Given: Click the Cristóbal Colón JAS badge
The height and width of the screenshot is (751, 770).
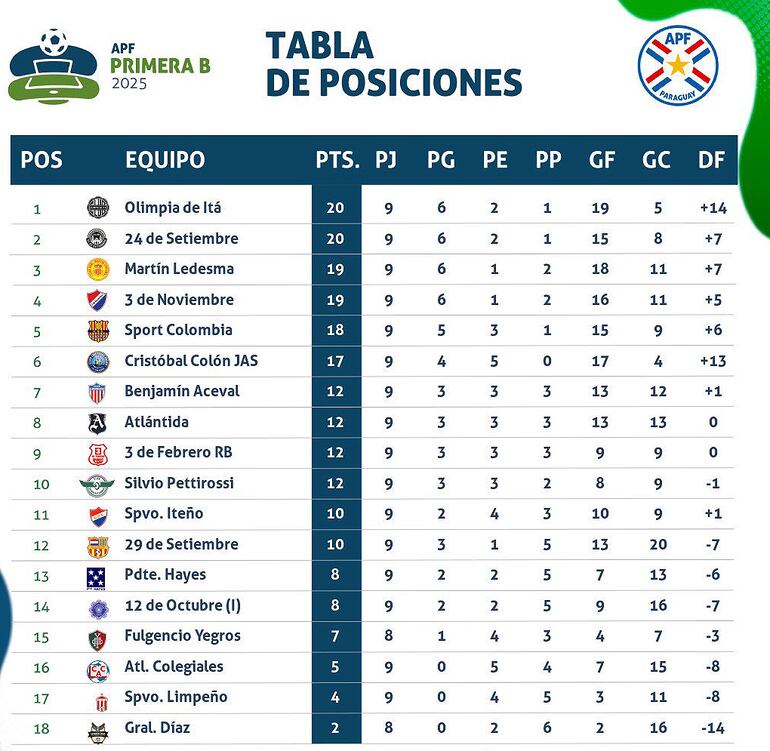Looking at the screenshot, I should [97, 361].
